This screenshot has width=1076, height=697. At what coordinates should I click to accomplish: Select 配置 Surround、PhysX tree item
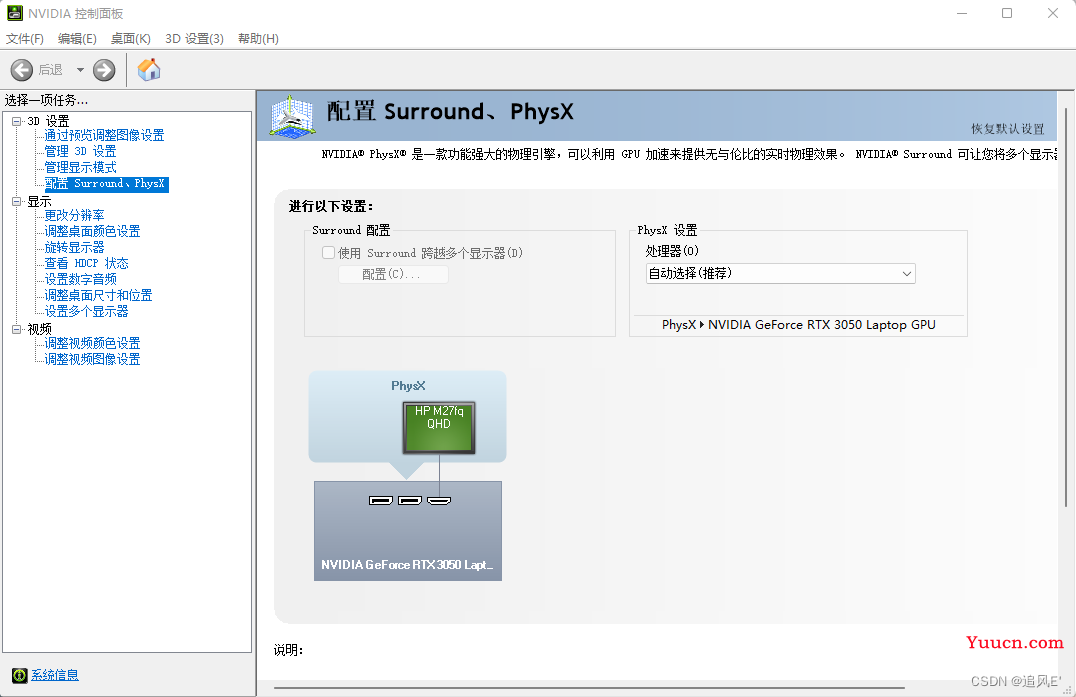click(106, 184)
